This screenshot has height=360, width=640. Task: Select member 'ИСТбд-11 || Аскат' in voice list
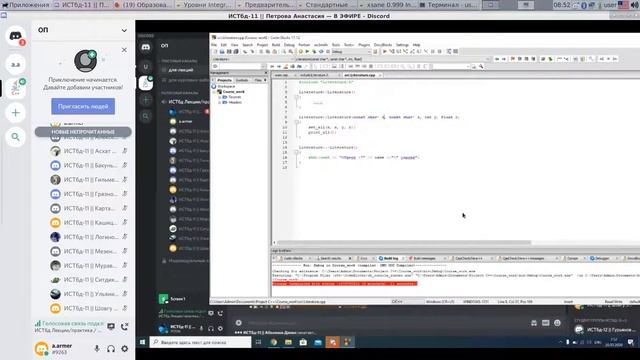pos(89,151)
